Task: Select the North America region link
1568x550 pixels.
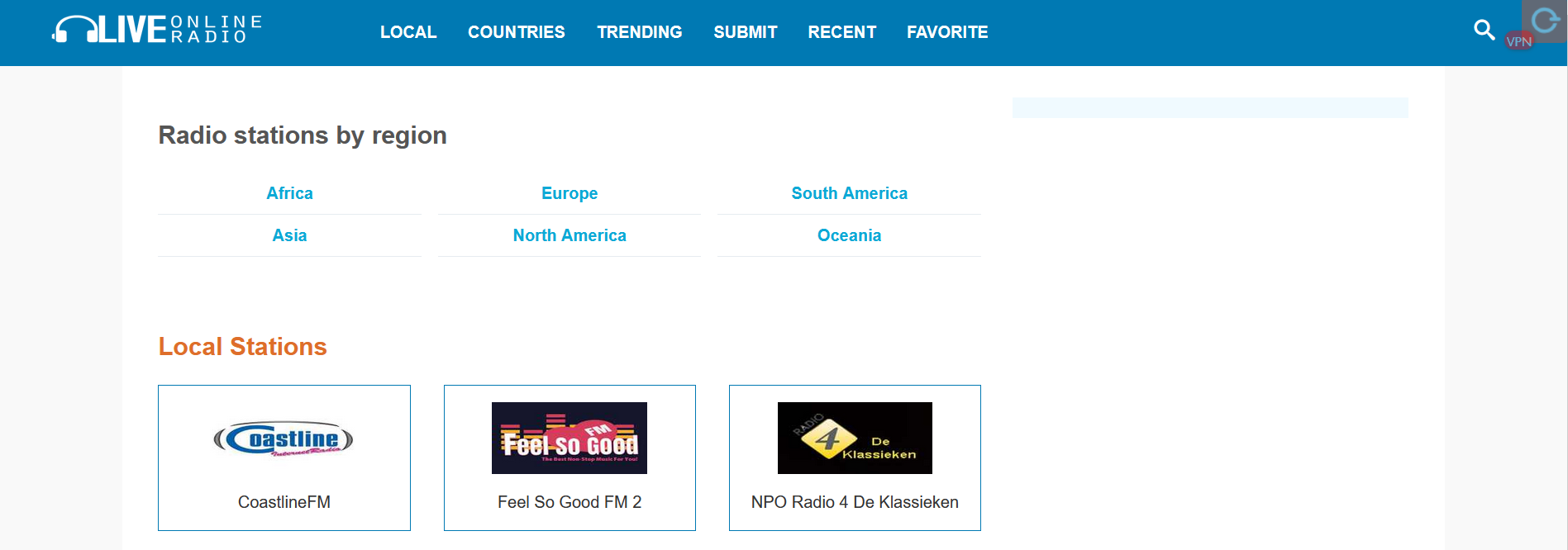Action: click(x=570, y=235)
